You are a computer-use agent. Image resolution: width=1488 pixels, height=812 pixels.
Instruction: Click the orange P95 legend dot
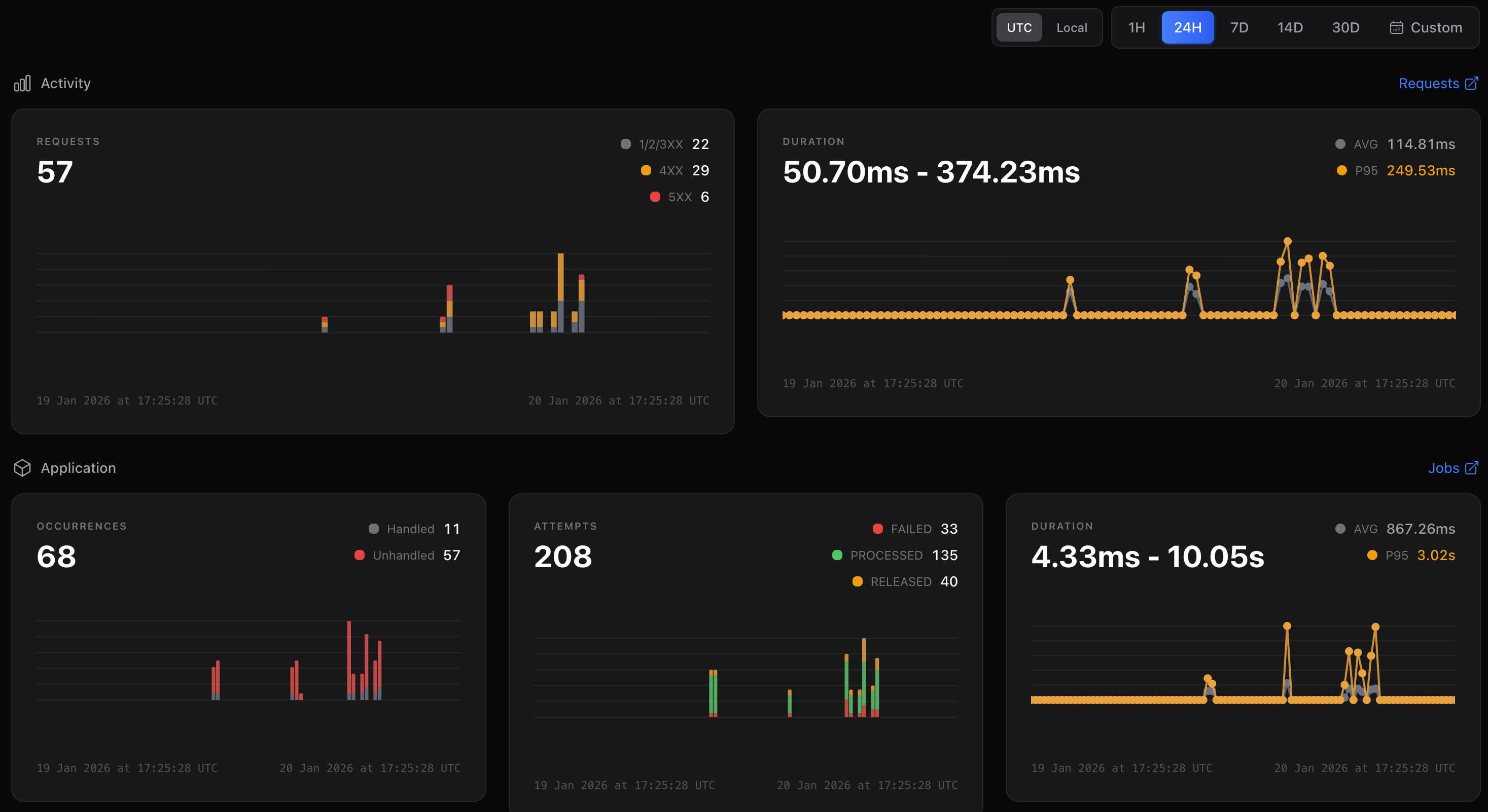[1341, 170]
